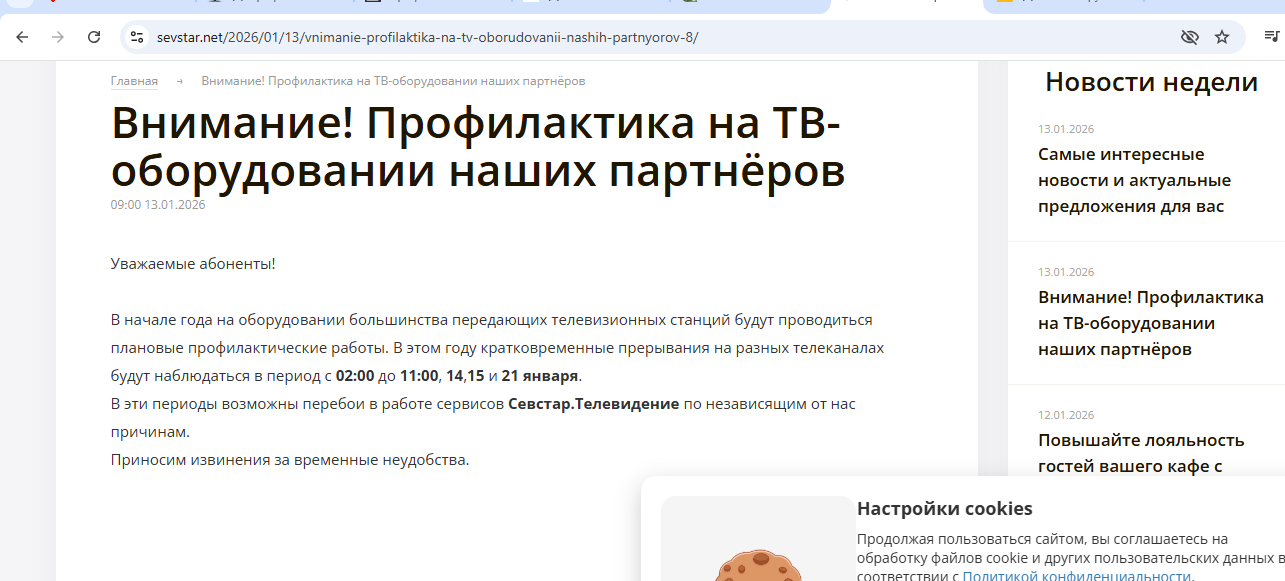Screen dimensions: 1285x581
Task: Bookmark this page with the star icon
Action: 1222,37
